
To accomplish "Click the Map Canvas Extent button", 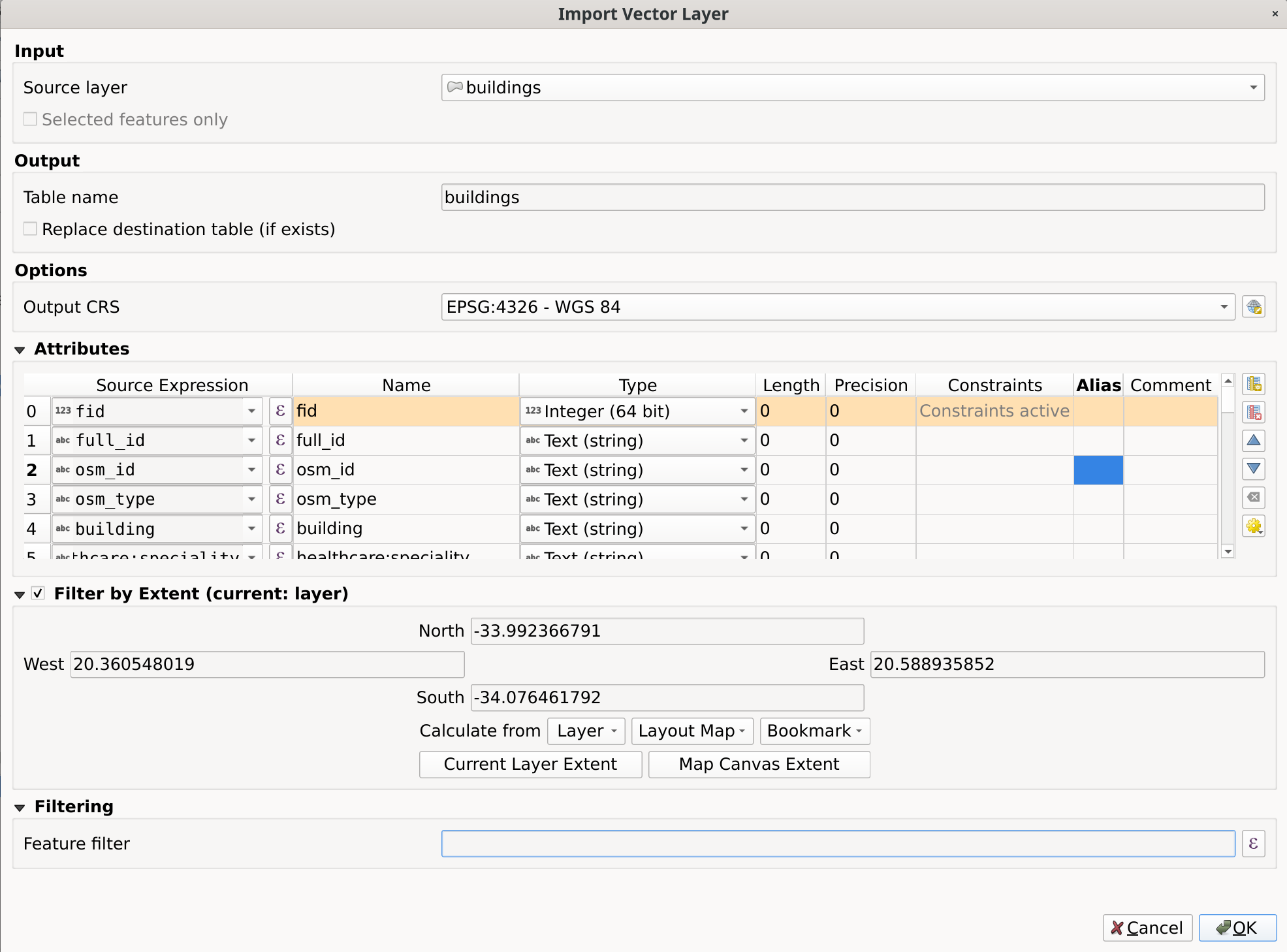I will click(759, 764).
